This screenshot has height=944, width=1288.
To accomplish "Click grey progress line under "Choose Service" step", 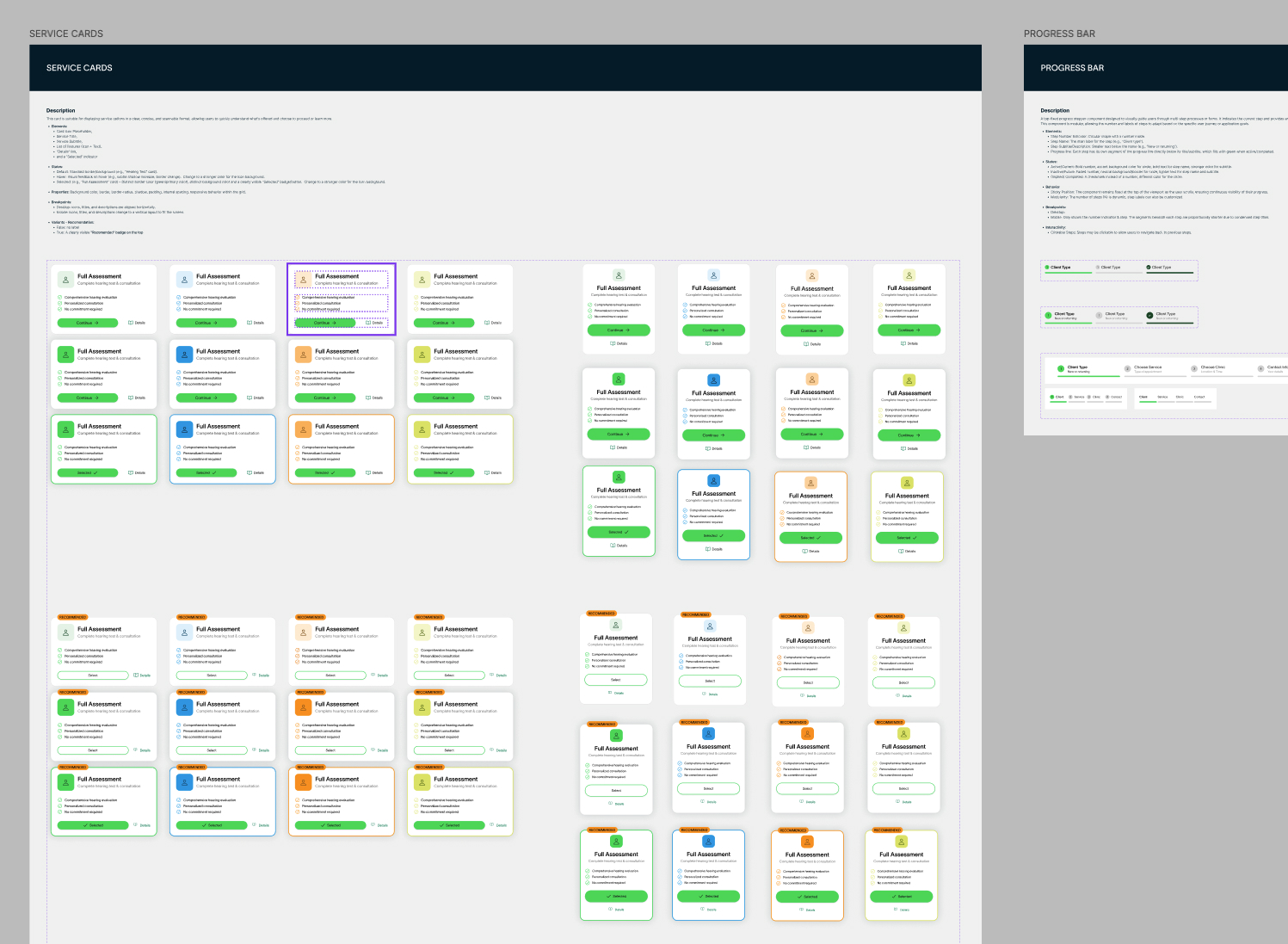I will [1154, 378].
